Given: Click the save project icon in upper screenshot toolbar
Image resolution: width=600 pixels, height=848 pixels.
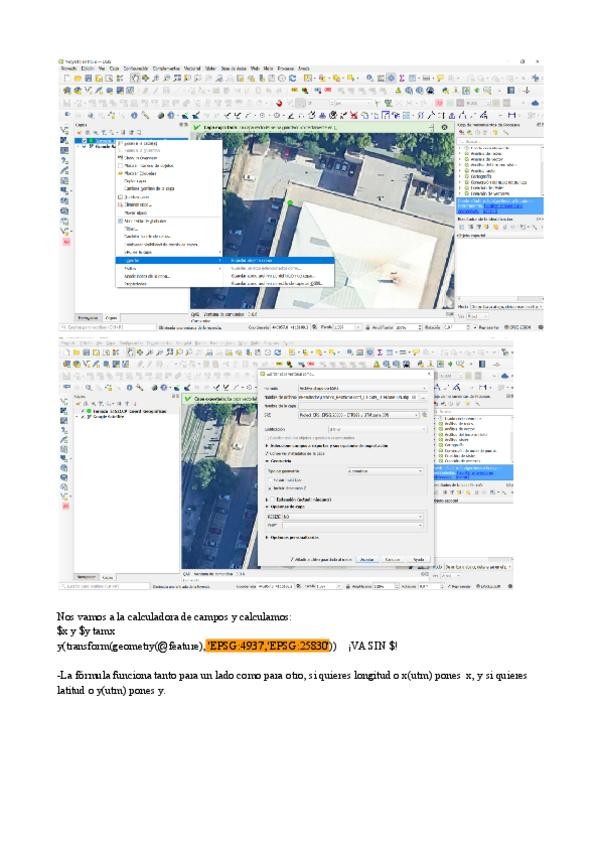Looking at the screenshot, I should point(88,78).
